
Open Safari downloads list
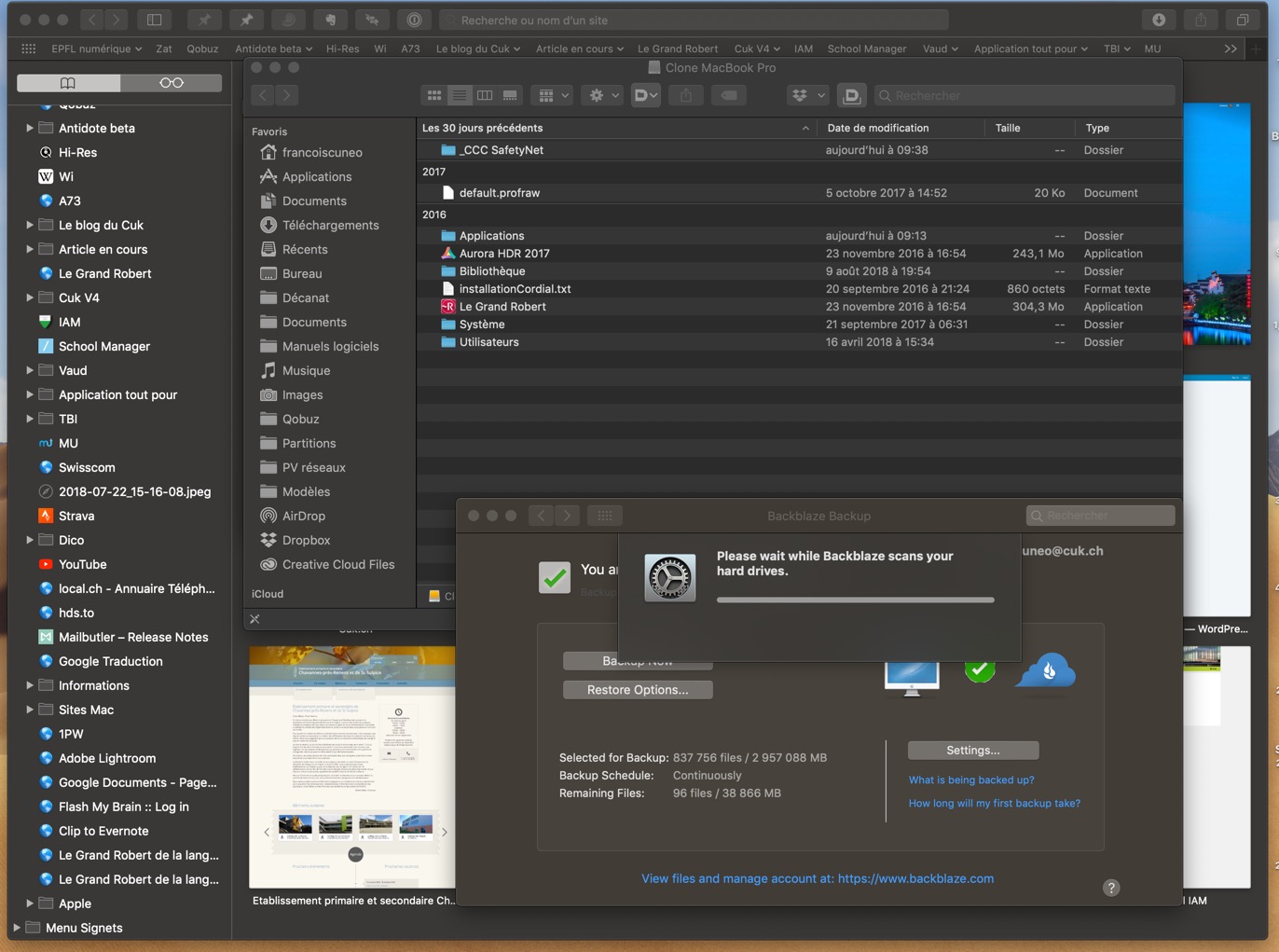[1159, 20]
